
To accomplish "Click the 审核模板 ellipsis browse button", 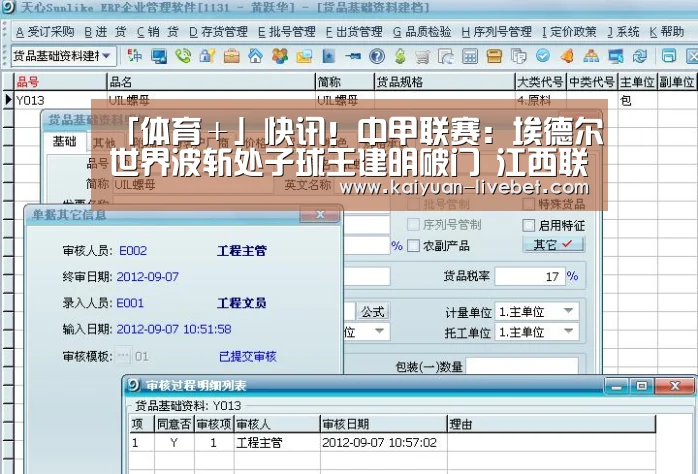I will tap(123, 356).
